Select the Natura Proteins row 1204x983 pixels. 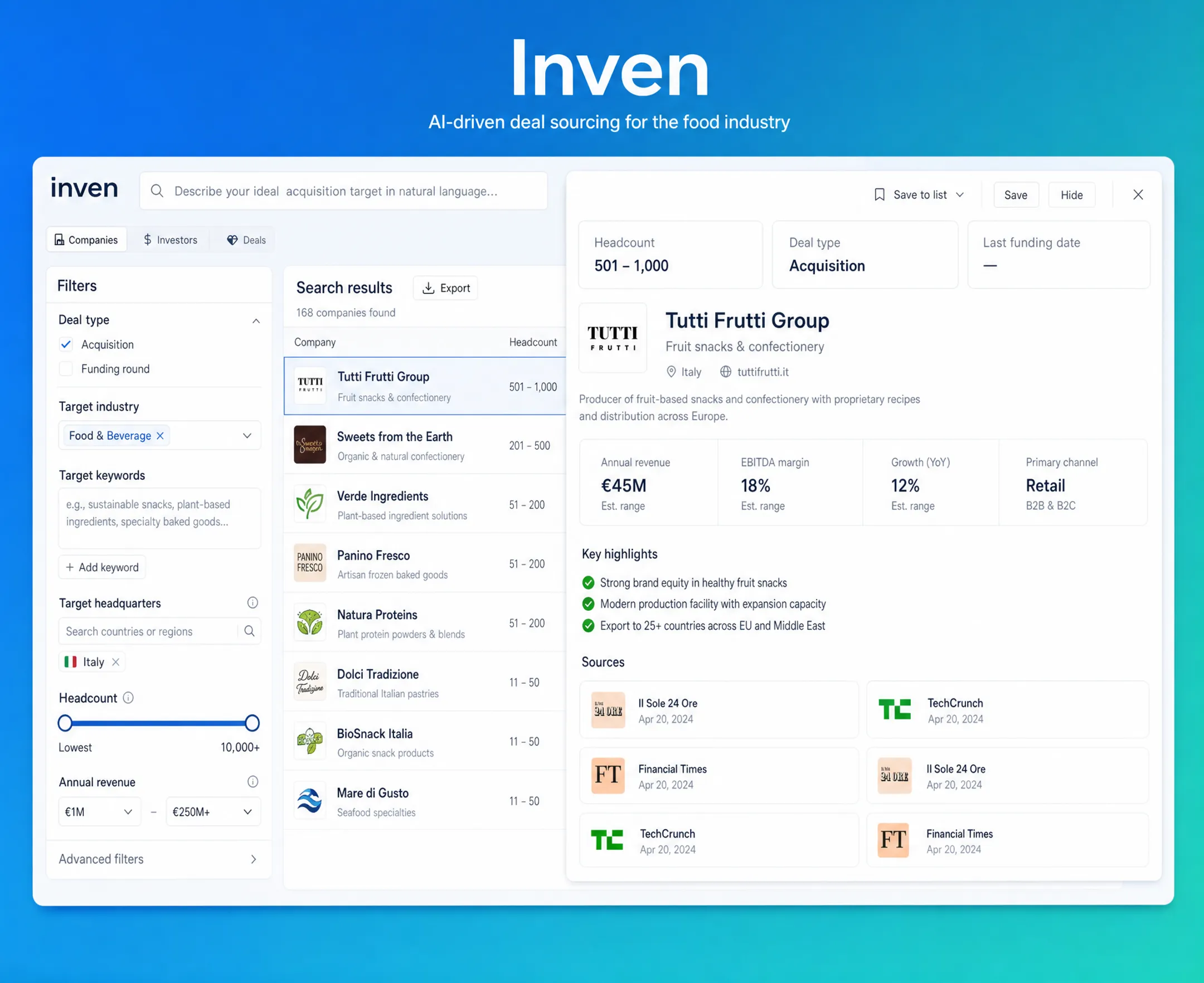tap(425, 622)
